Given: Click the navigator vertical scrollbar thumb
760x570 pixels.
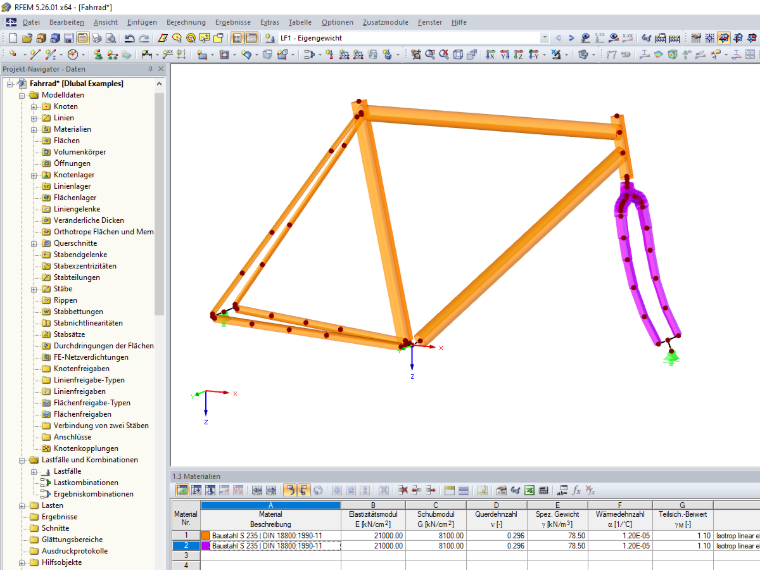Looking at the screenshot, I should (x=159, y=204).
